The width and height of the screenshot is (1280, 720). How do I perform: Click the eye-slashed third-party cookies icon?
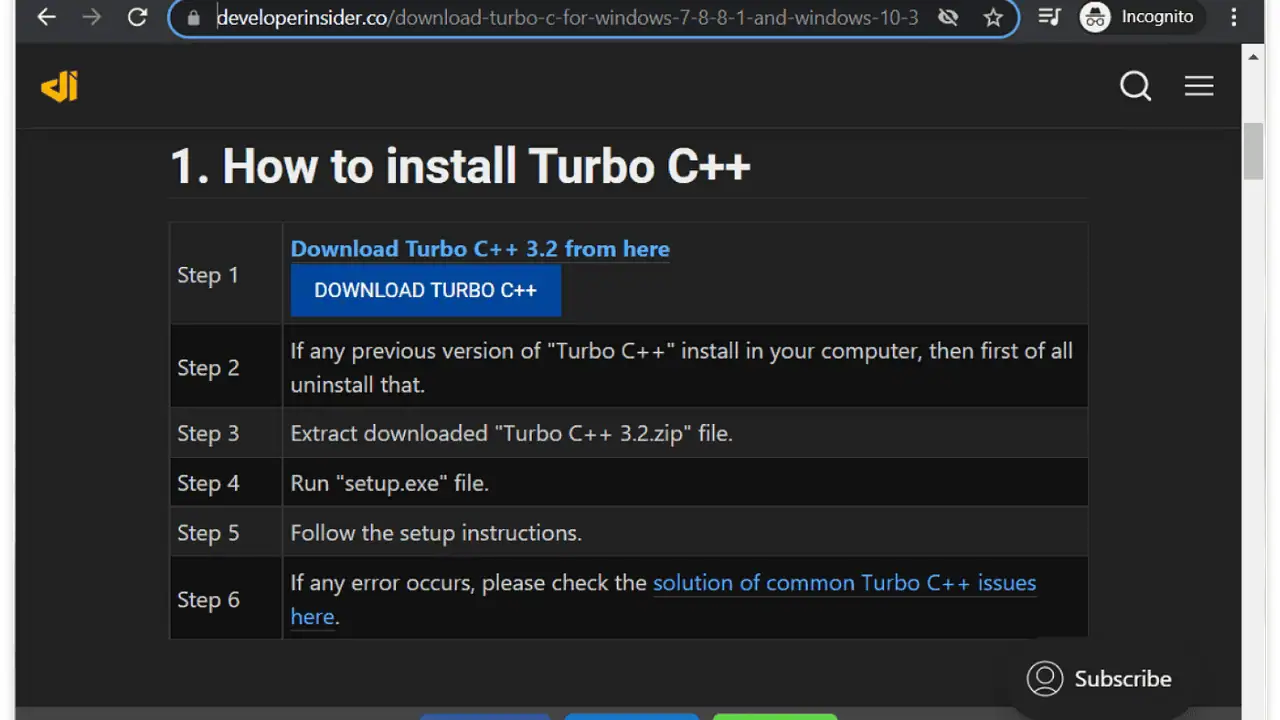pos(948,17)
